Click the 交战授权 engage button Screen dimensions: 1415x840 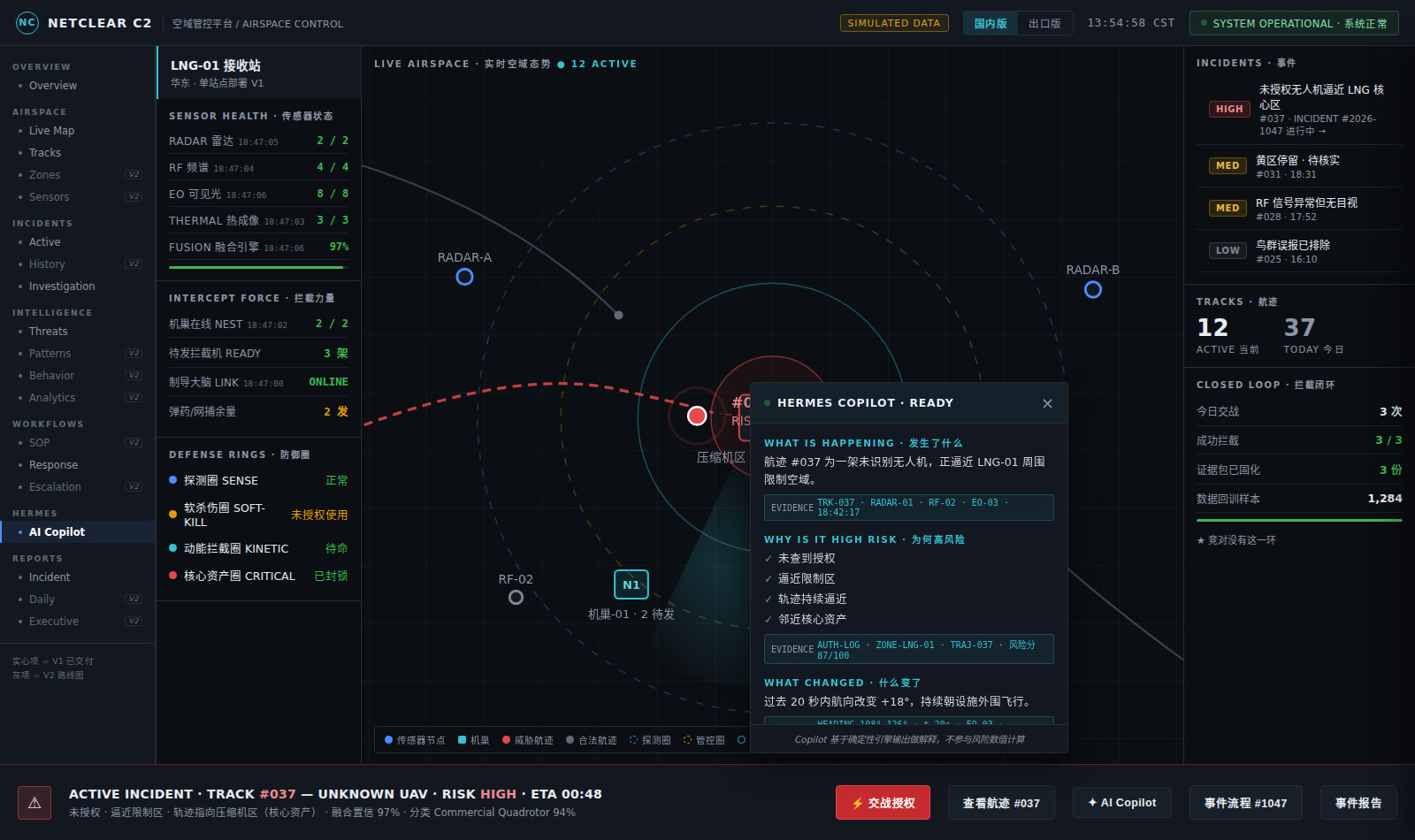point(883,803)
